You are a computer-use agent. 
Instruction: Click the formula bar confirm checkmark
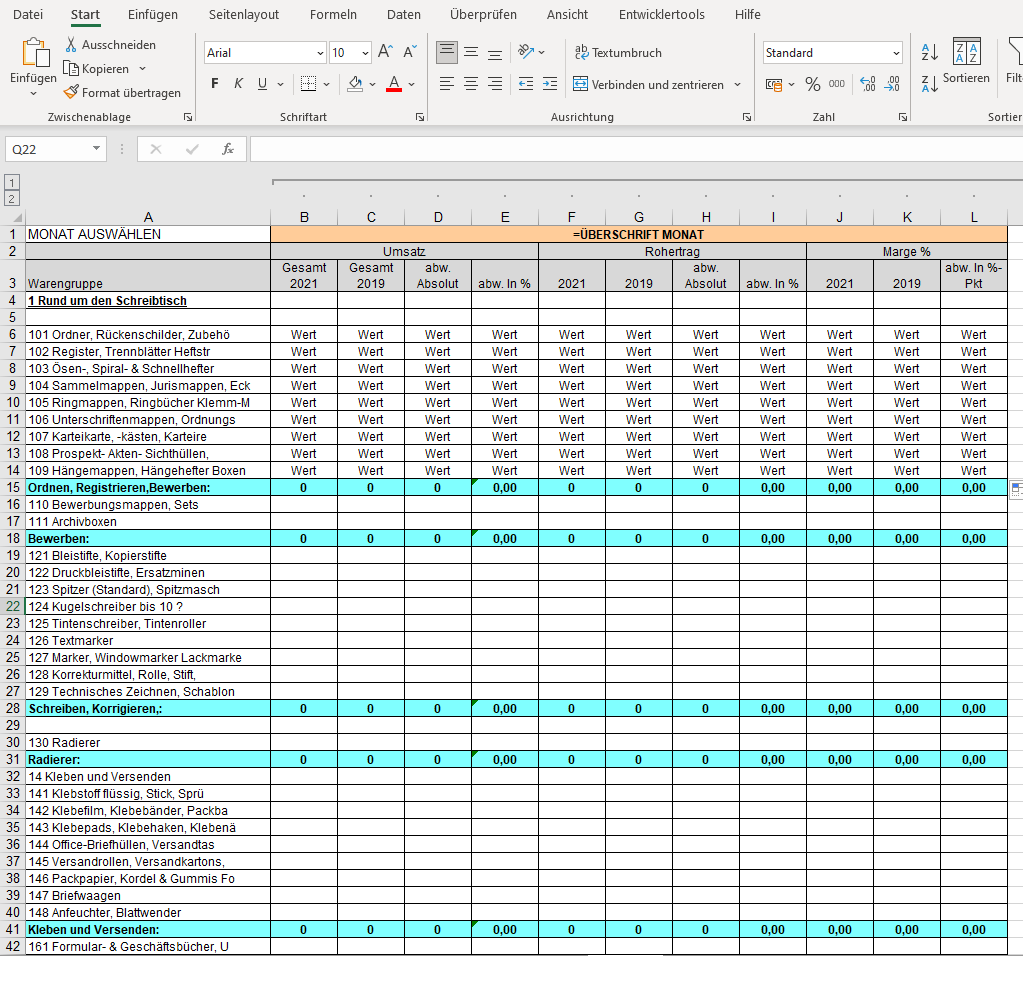tap(192, 149)
